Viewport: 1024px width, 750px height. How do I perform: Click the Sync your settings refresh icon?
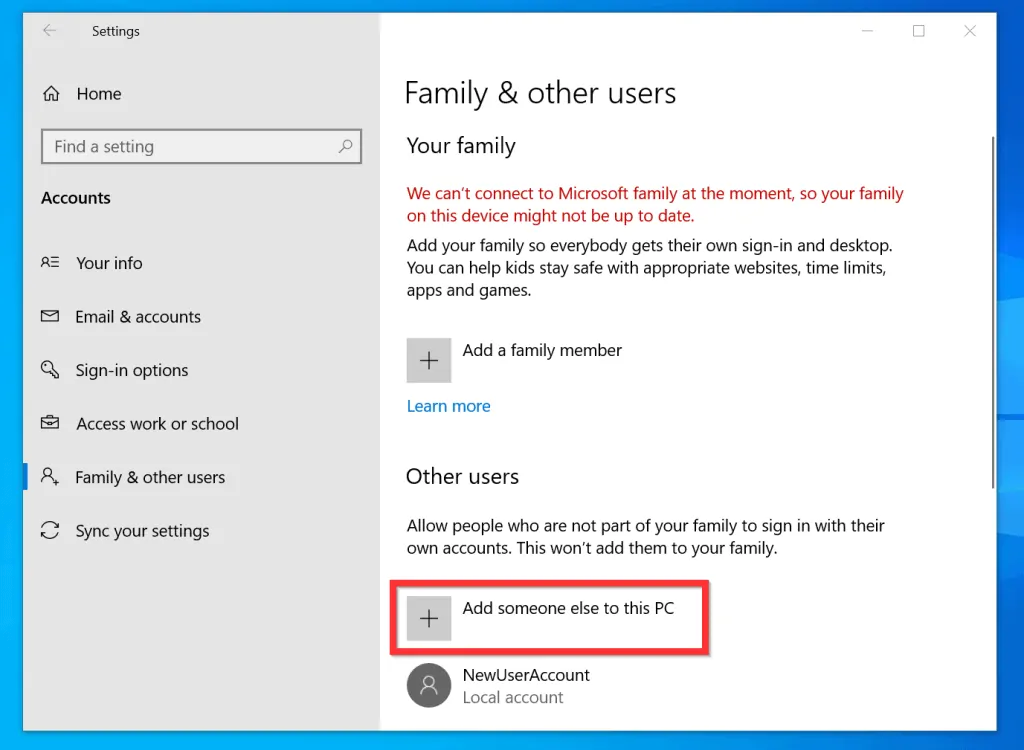point(51,531)
